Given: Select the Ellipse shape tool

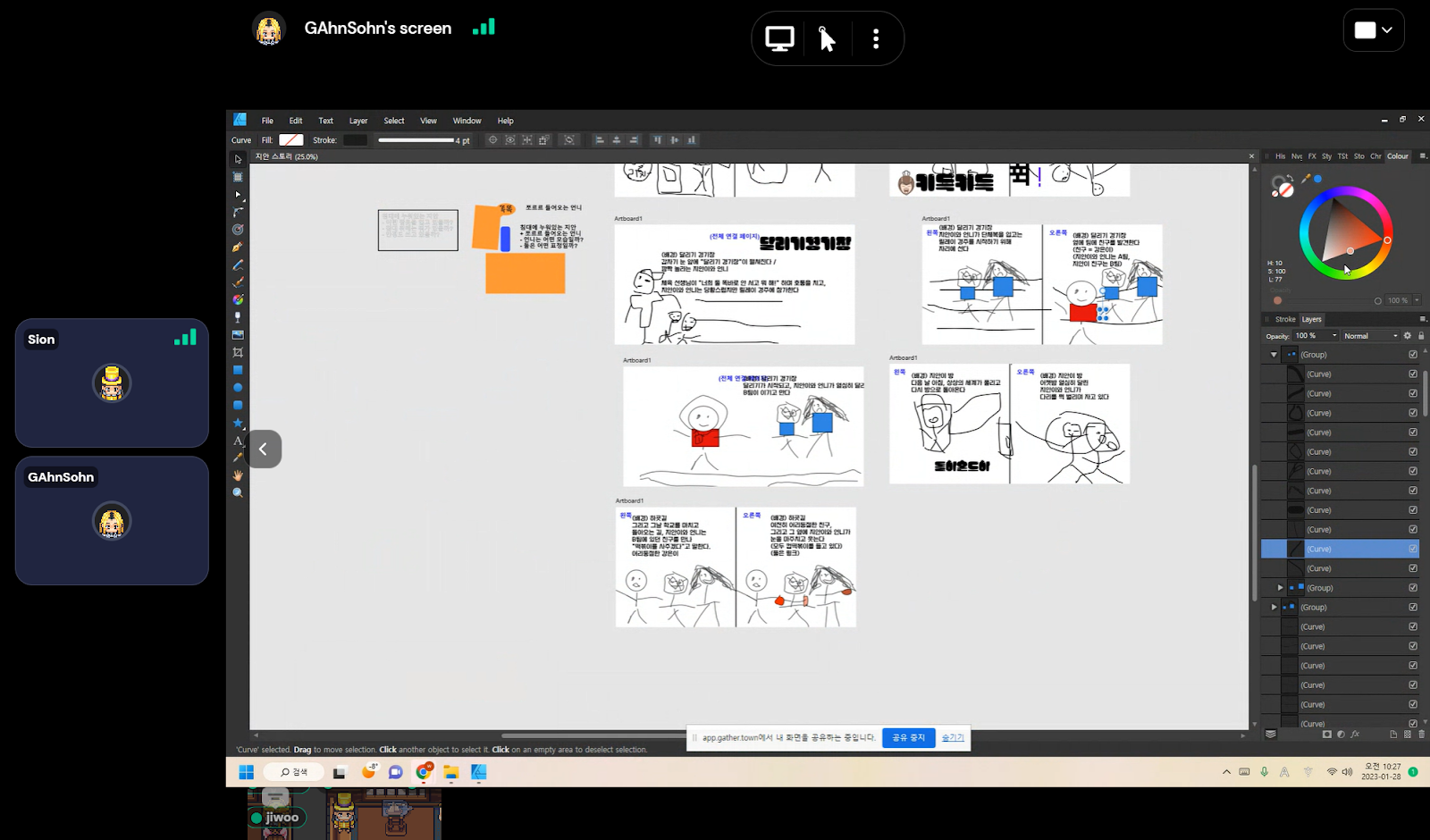Looking at the screenshot, I should 238,388.
